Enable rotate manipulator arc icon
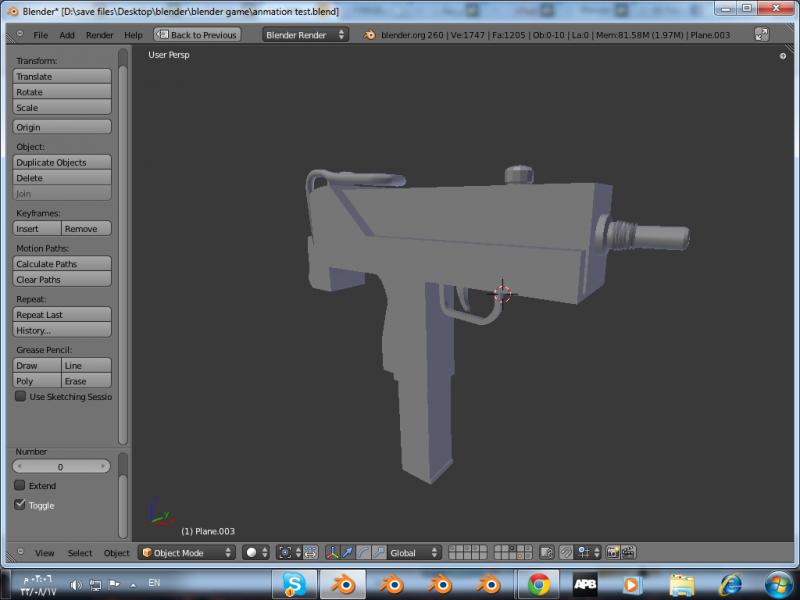 click(x=363, y=553)
